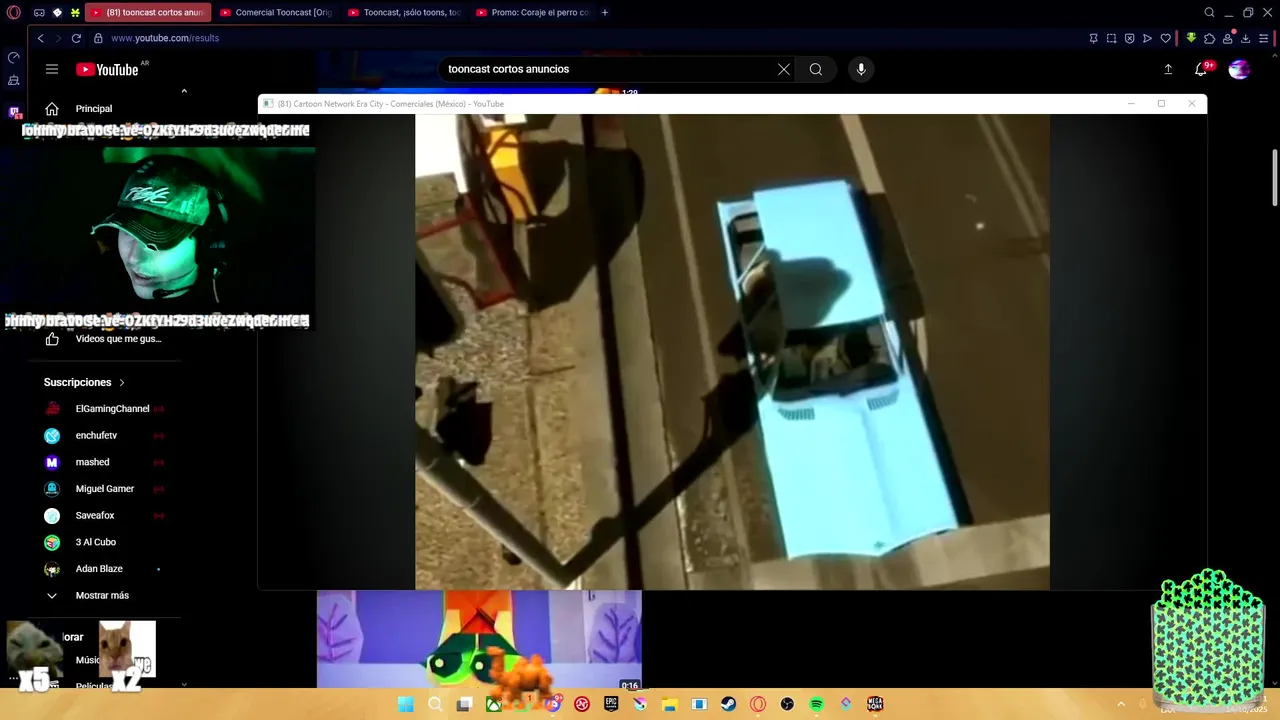
Task: Open ElGamingChannel subscription
Action: click(110, 409)
